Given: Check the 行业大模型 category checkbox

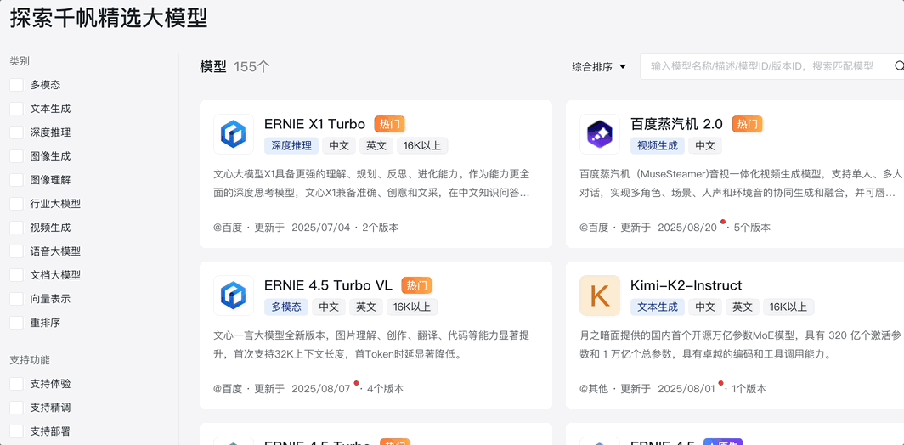Looking at the screenshot, I should tap(16, 204).
